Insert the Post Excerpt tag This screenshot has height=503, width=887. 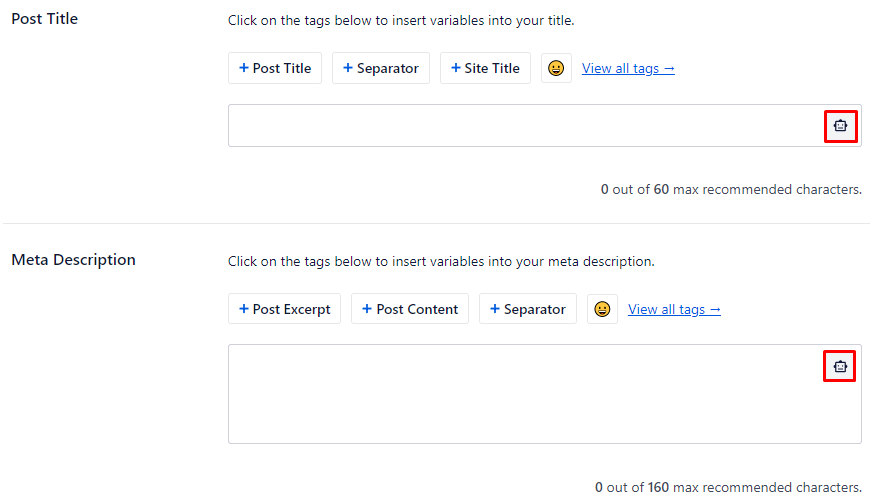[284, 309]
